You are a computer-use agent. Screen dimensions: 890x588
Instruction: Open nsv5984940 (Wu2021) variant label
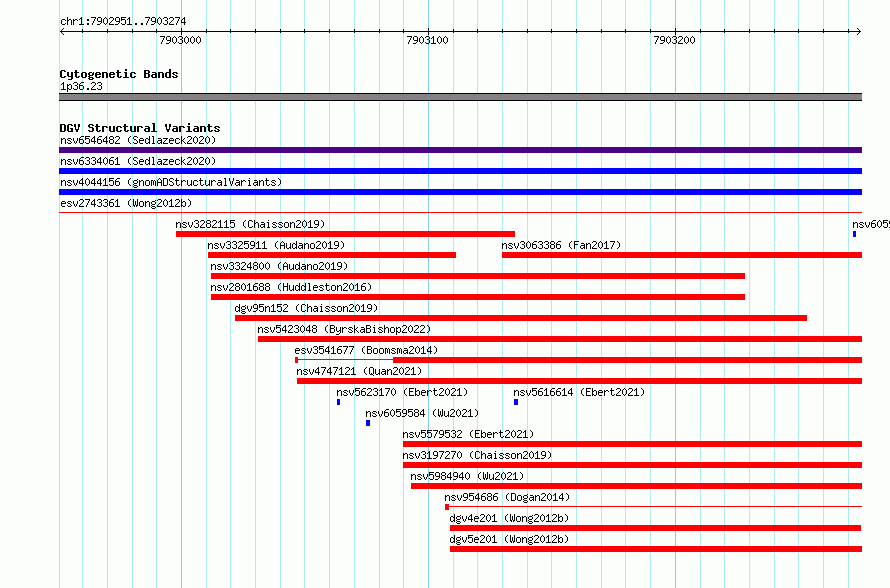click(x=467, y=476)
